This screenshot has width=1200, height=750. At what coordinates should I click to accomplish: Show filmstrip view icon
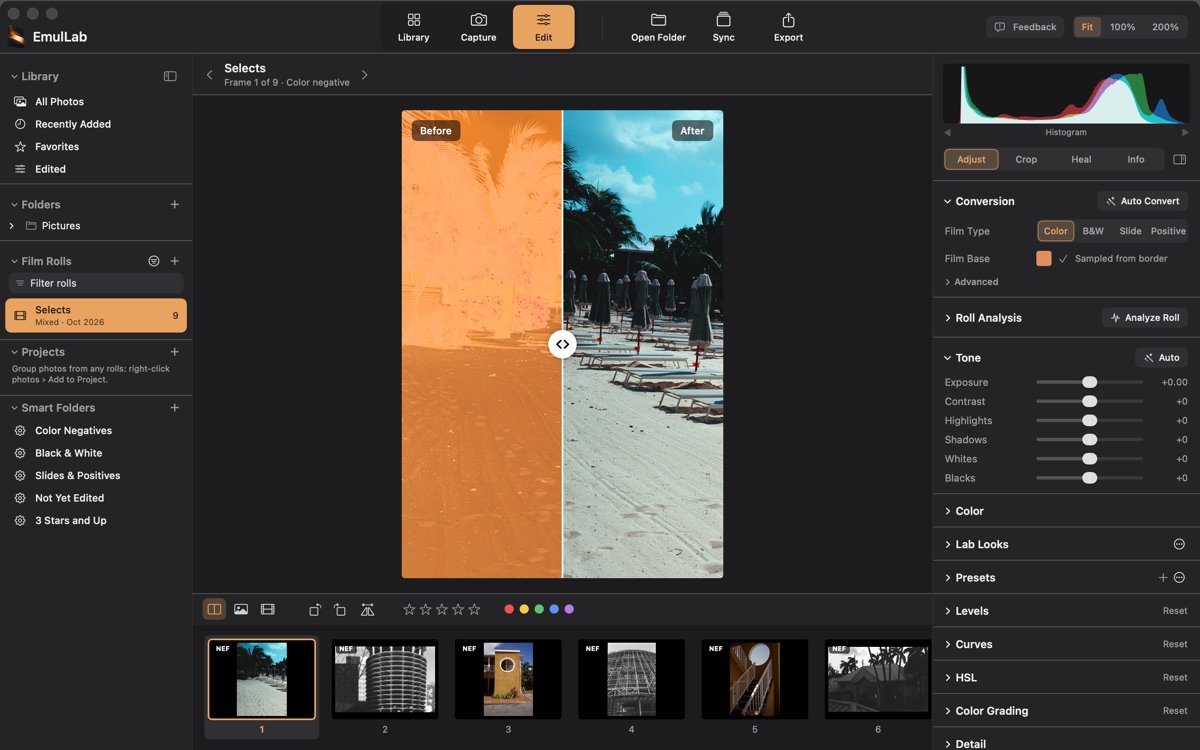[x=267, y=609]
